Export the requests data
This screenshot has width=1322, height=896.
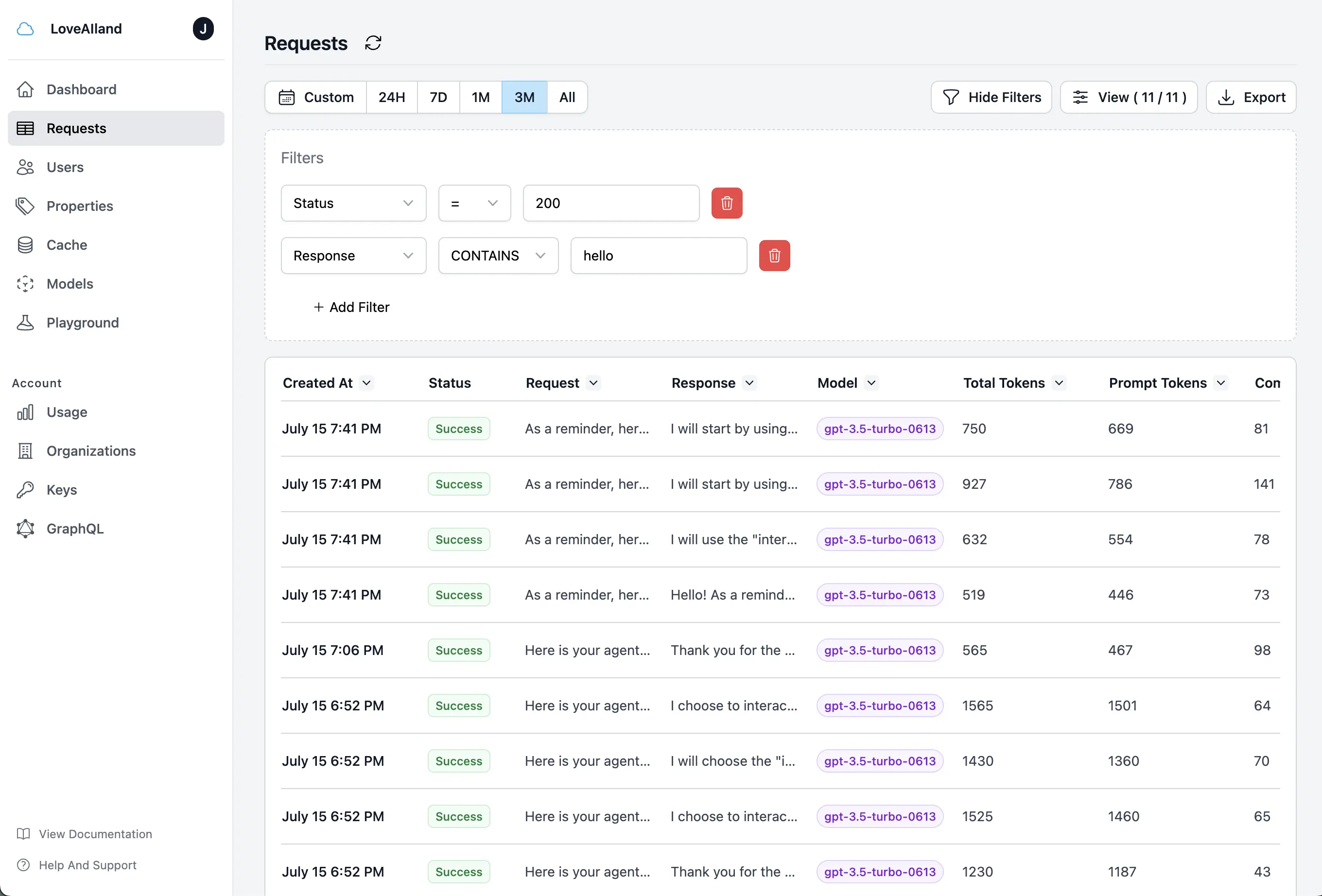(1251, 97)
